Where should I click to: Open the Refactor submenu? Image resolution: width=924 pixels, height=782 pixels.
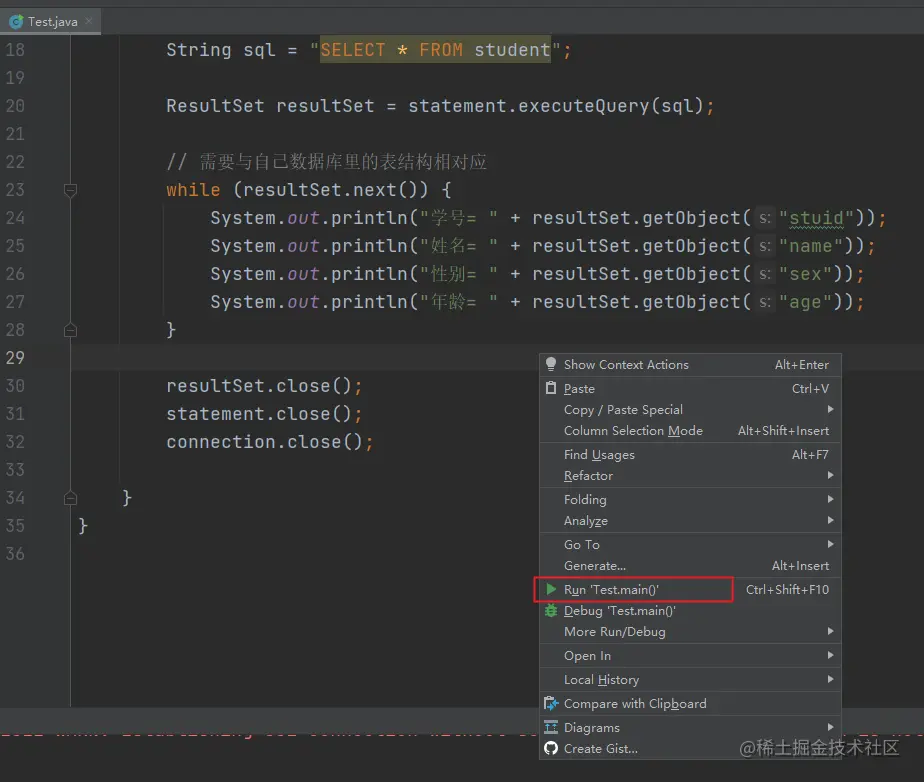tap(690, 476)
